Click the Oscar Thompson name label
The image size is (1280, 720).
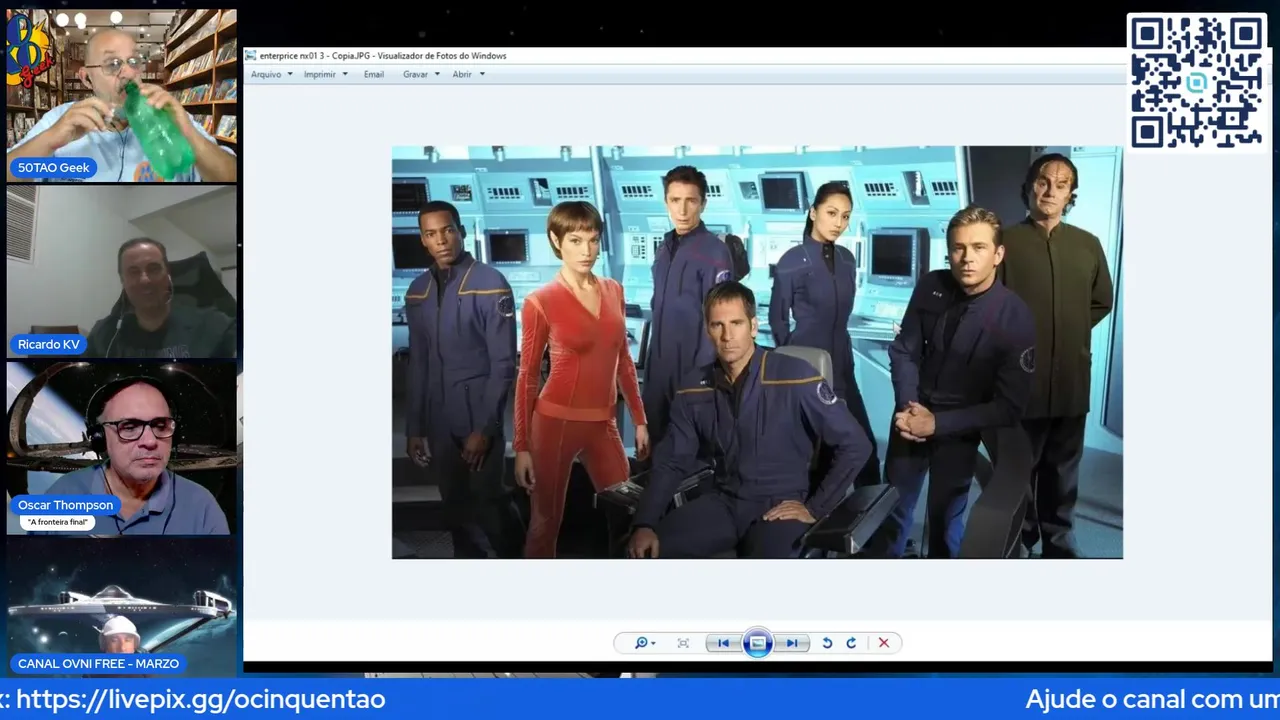tap(65, 505)
